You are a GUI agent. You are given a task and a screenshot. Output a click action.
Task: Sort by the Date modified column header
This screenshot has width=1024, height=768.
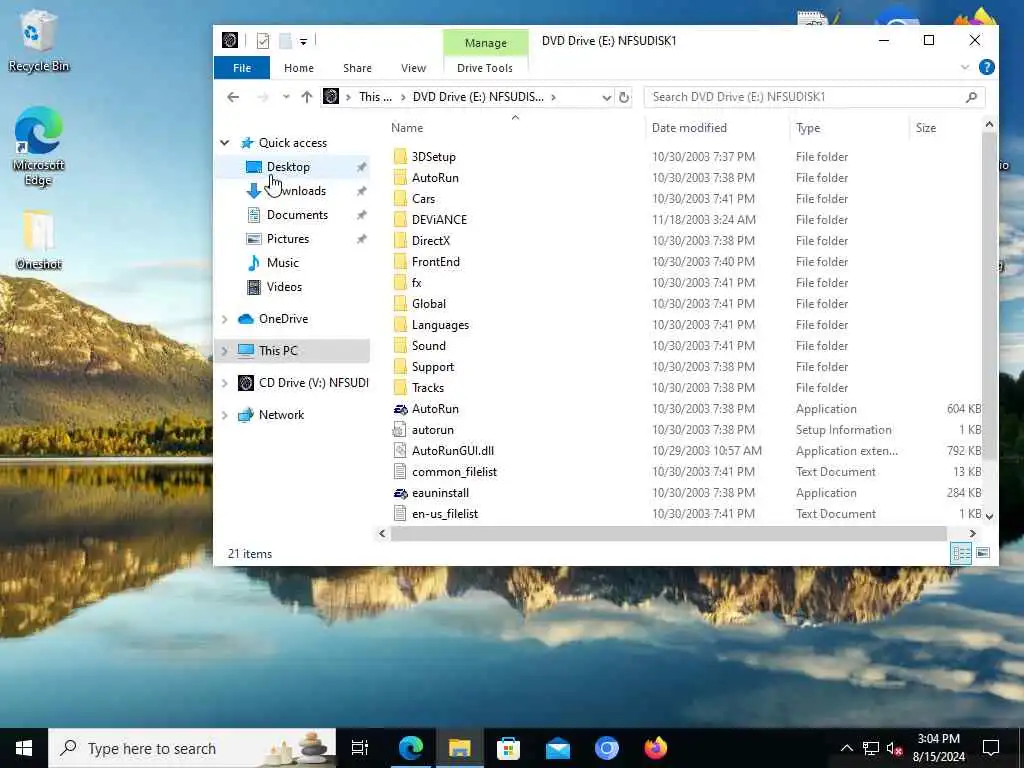tap(689, 128)
